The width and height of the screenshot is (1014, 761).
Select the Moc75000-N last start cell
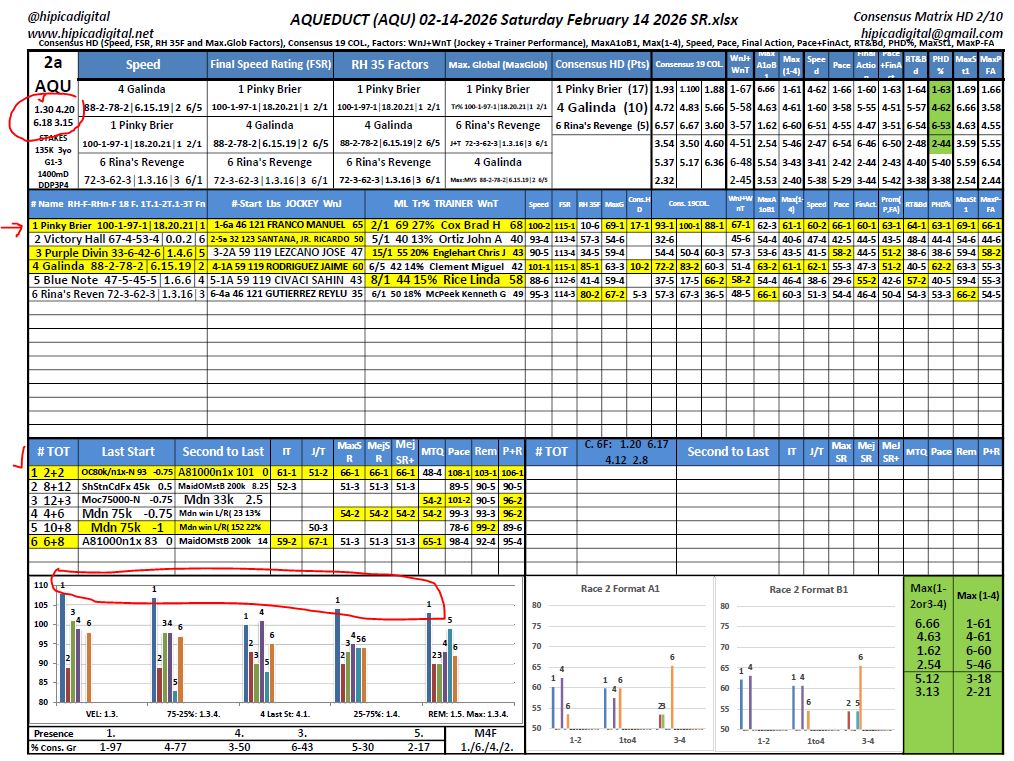127,500
